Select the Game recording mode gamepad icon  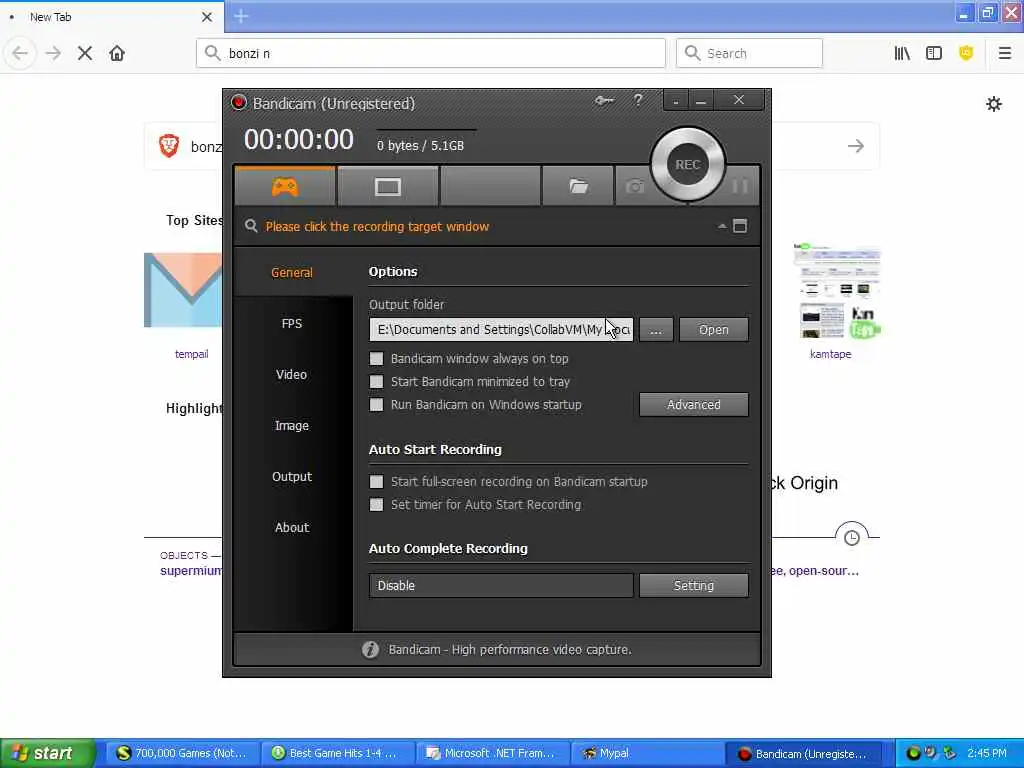click(285, 187)
